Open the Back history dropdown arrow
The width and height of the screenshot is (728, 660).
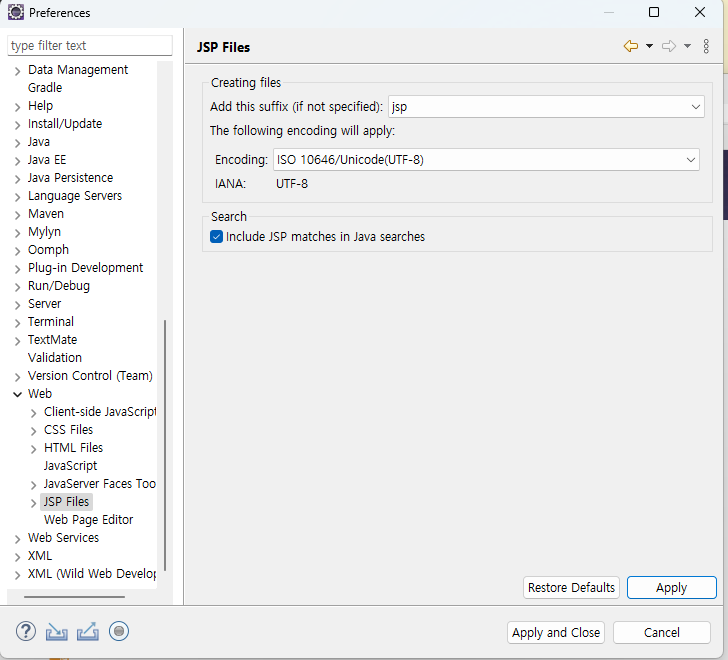tap(650, 46)
